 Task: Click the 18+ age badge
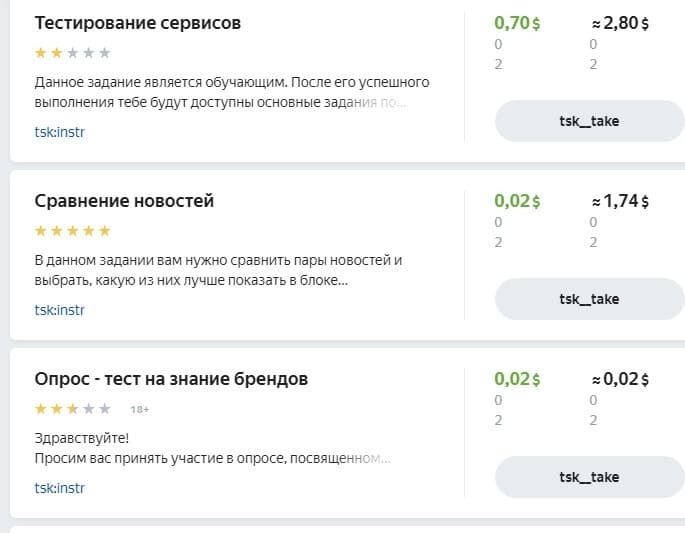click(x=139, y=409)
